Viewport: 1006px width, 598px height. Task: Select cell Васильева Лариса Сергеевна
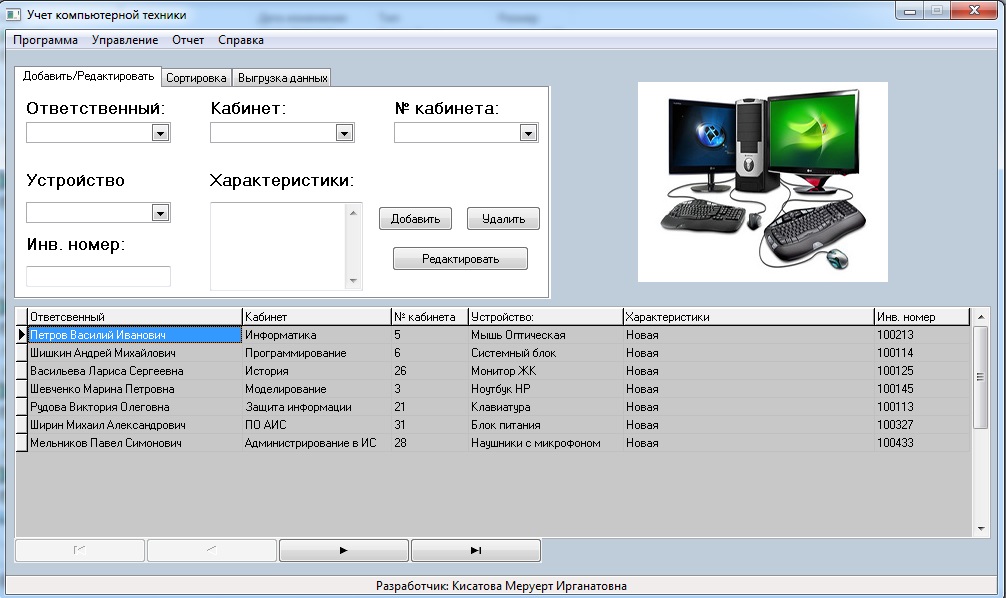pyautogui.click(x=135, y=371)
